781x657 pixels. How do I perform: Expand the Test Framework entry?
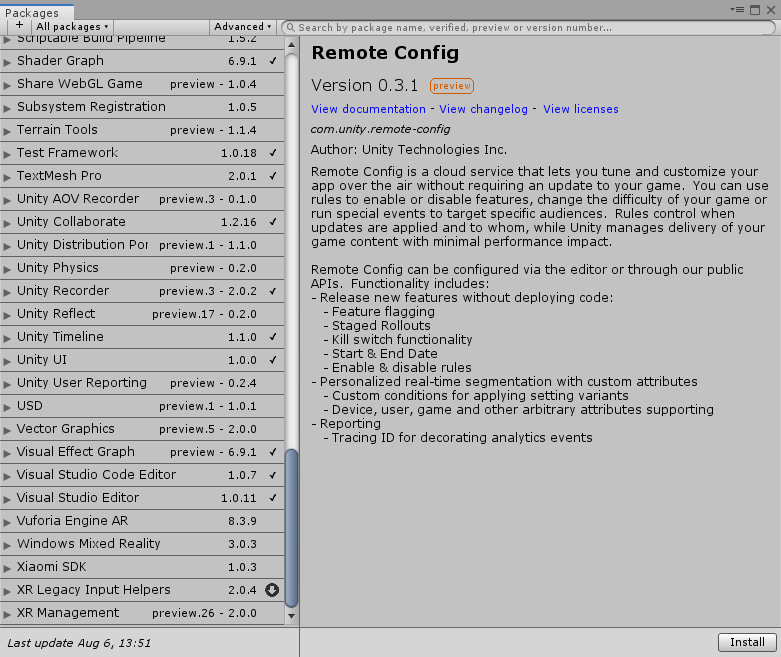[7, 154]
